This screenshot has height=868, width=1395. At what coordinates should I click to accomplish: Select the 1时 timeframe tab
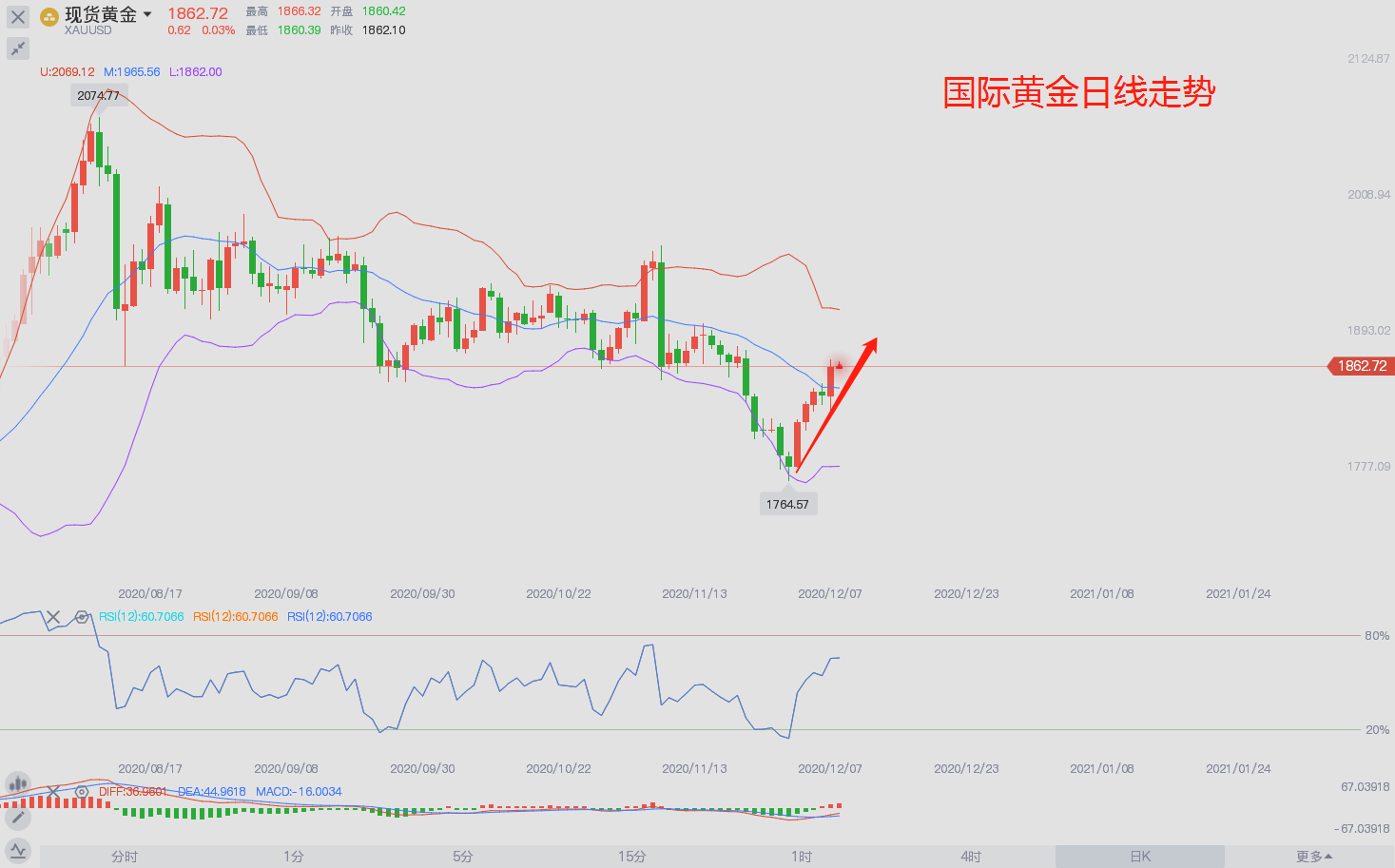point(802,857)
